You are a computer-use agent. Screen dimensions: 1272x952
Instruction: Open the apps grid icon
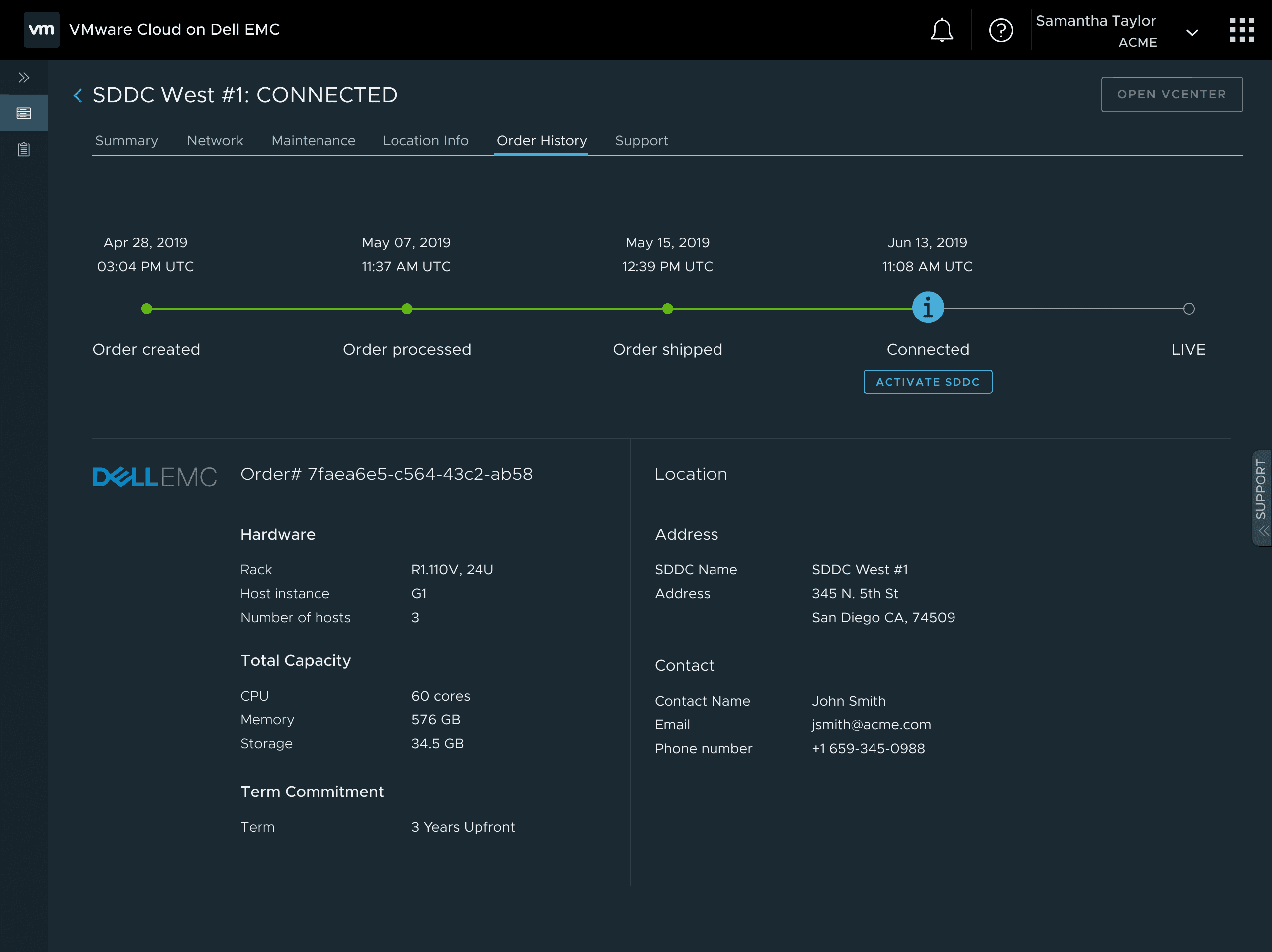point(1242,30)
